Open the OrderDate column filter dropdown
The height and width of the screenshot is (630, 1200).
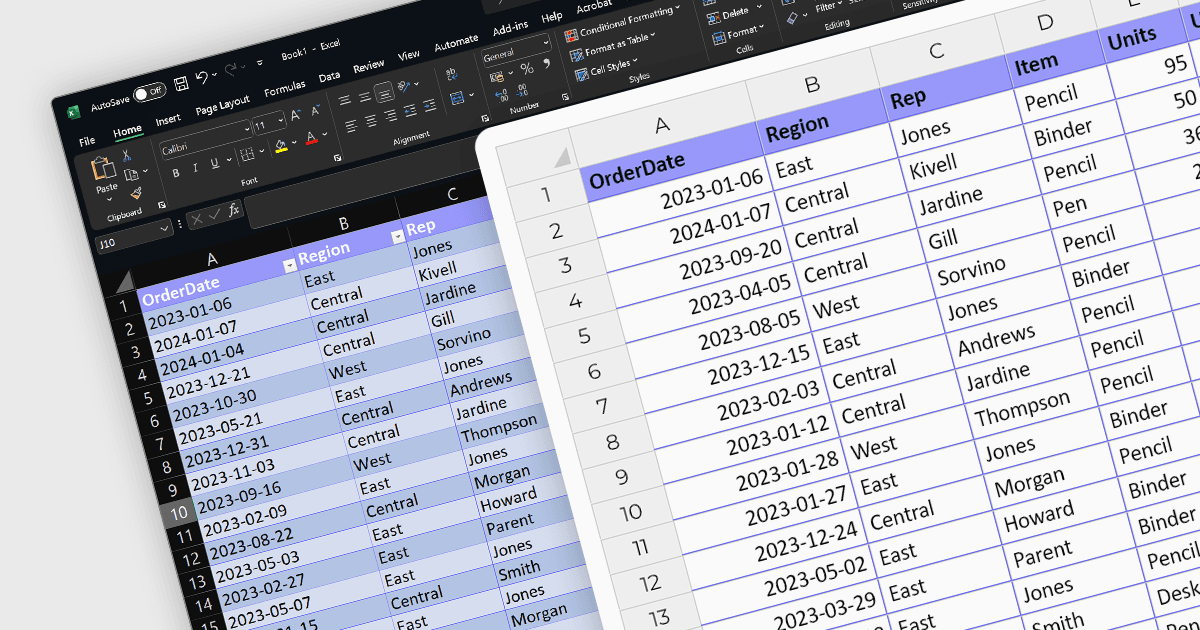click(x=290, y=265)
